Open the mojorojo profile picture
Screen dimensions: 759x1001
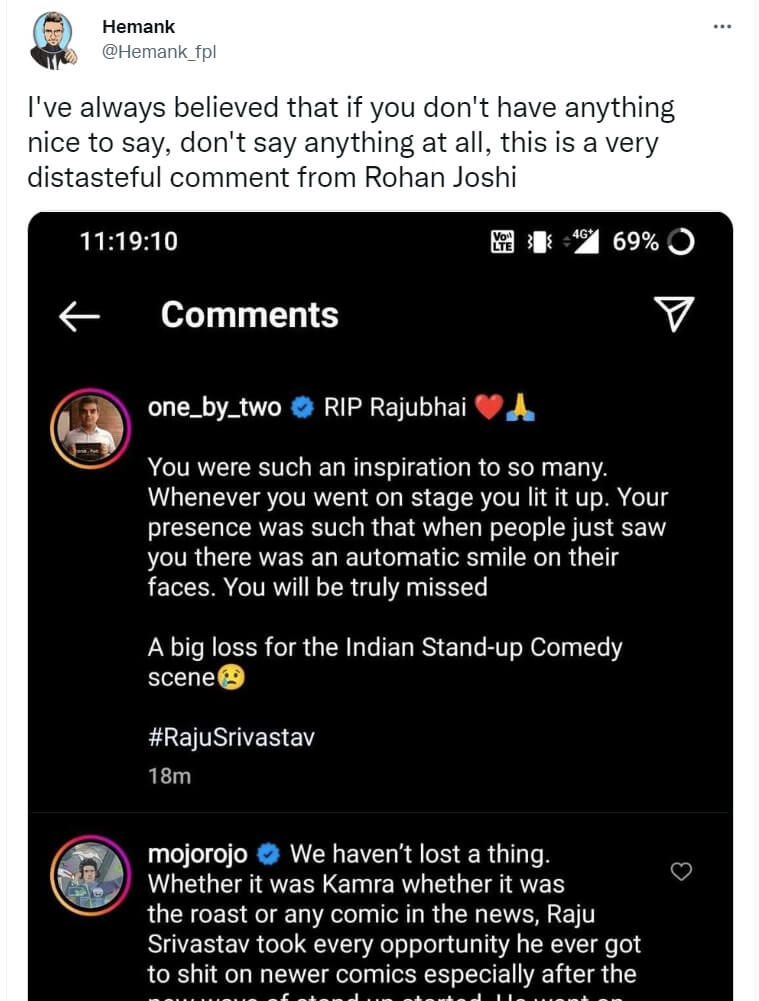pyautogui.click(x=91, y=875)
